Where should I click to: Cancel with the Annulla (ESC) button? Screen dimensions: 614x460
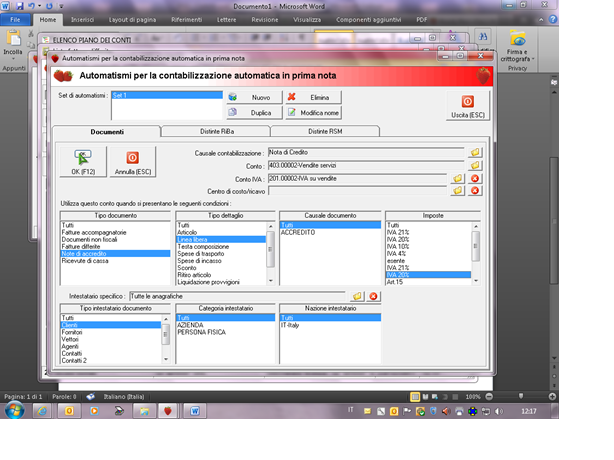(133, 162)
